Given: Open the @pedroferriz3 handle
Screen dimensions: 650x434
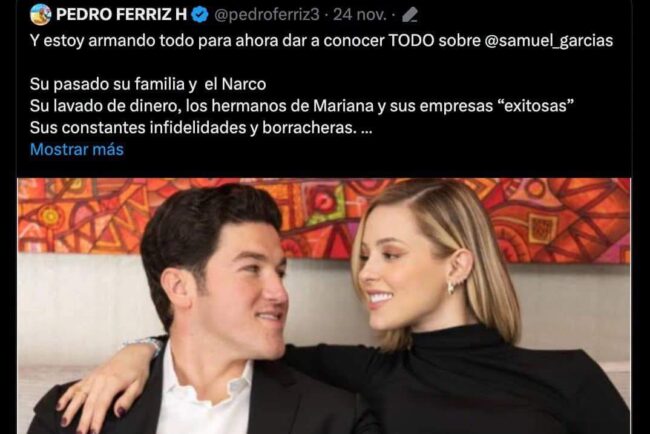Looking at the screenshot, I should tap(267, 15).
